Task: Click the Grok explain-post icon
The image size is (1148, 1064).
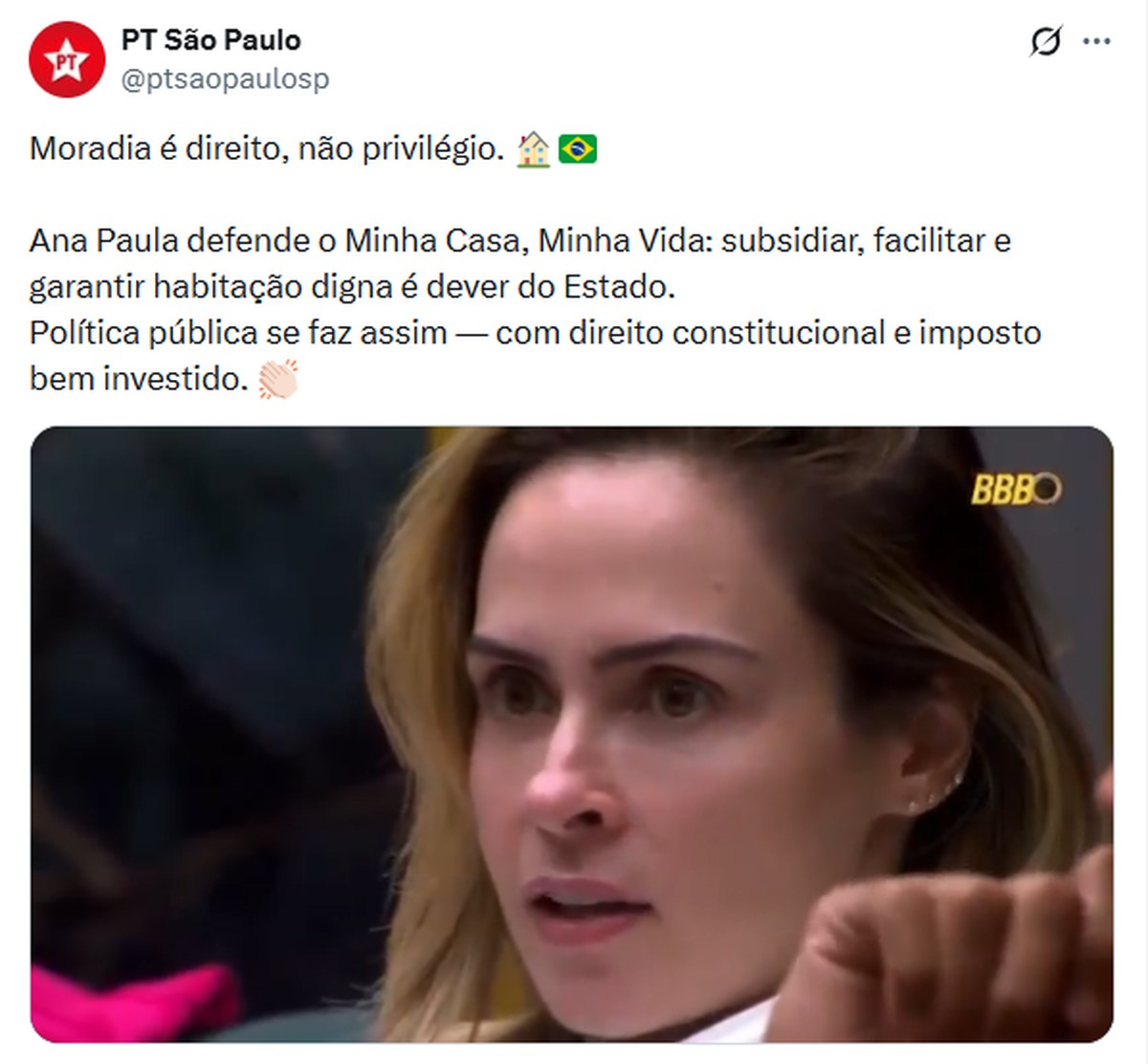Action: (x=1046, y=42)
